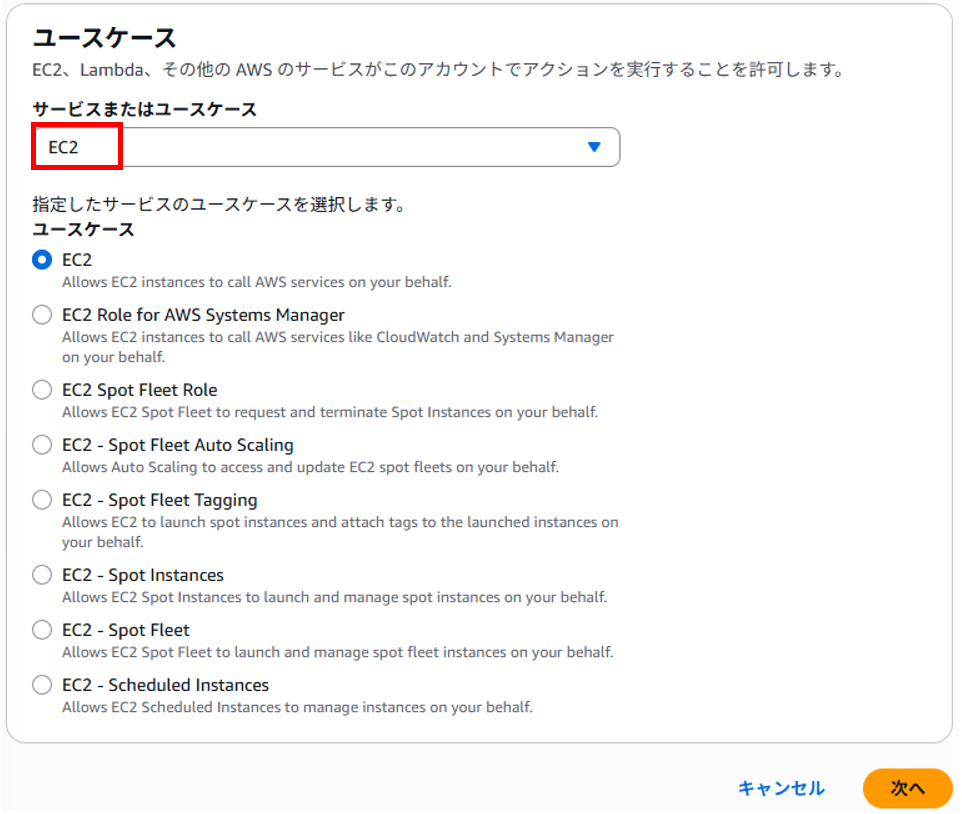Click the 'EC2 - Scheduled Instances' label text
This screenshot has width=962, height=814.
pyautogui.click(x=166, y=685)
